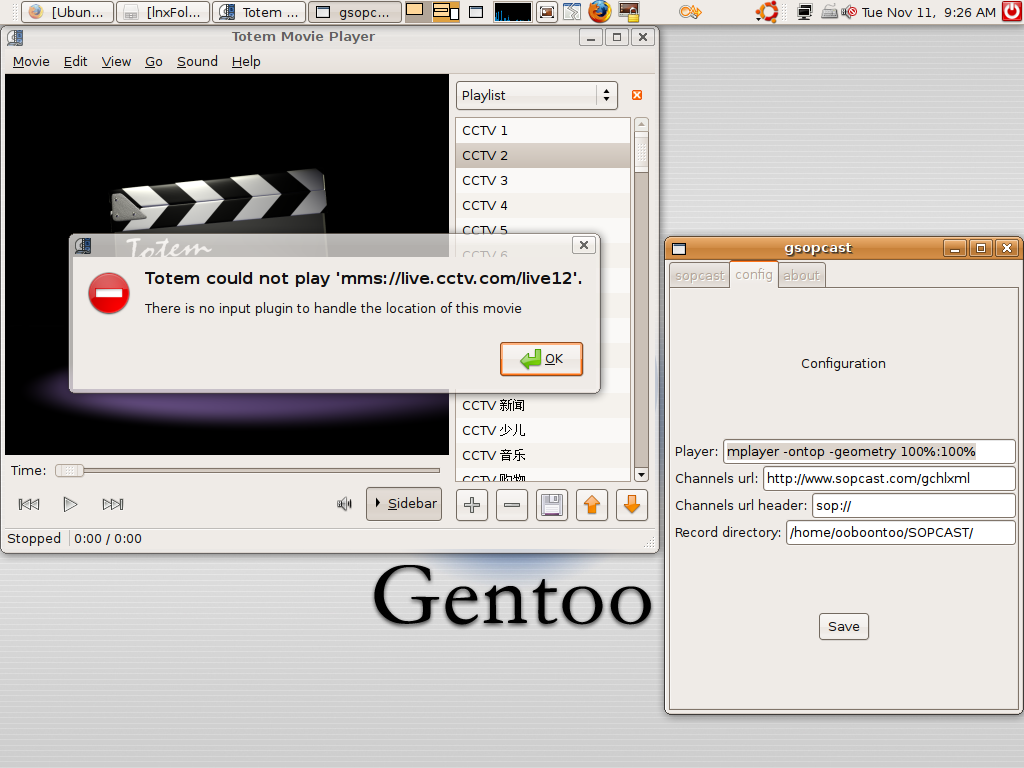Click the volume speaker icon in Totem
This screenshot has width=1024, height=768.
344,504
